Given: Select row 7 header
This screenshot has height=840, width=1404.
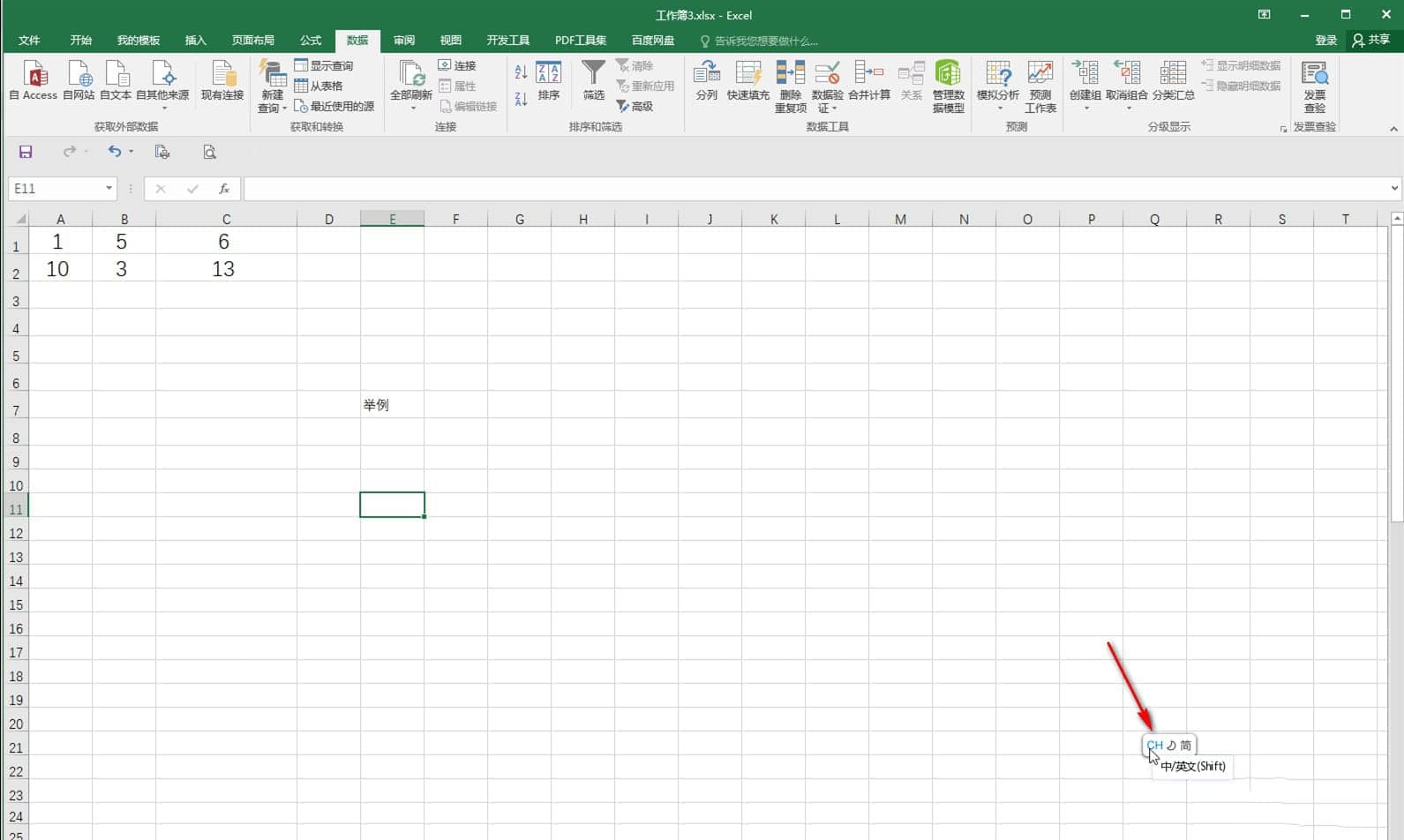Looking at the screenshot, I should 15,406.
